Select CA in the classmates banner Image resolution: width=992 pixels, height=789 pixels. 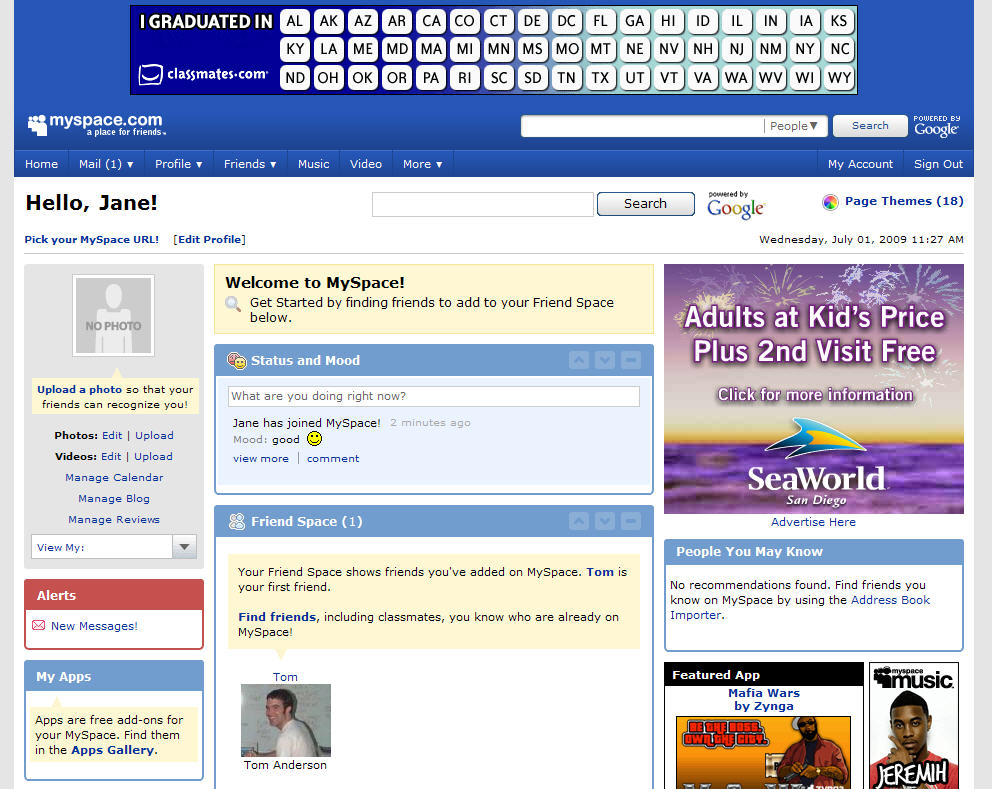click(x=431, y=22)
